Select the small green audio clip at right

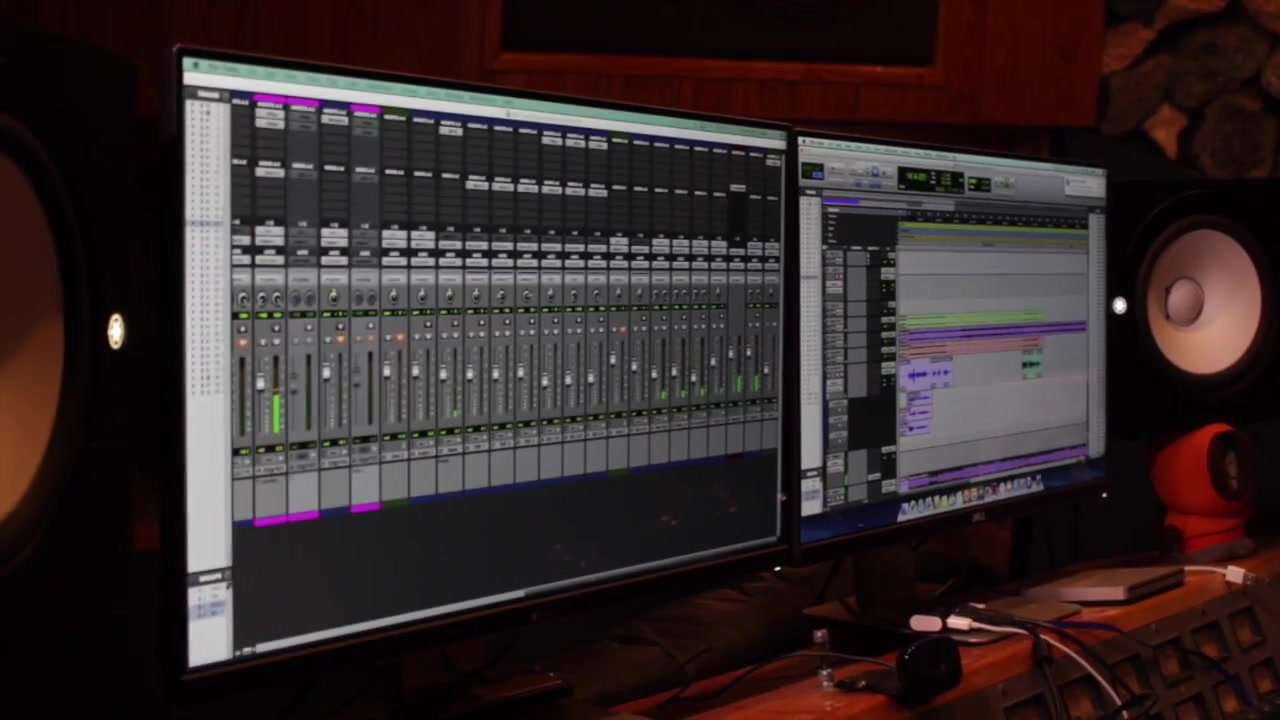click(1031, 366)
